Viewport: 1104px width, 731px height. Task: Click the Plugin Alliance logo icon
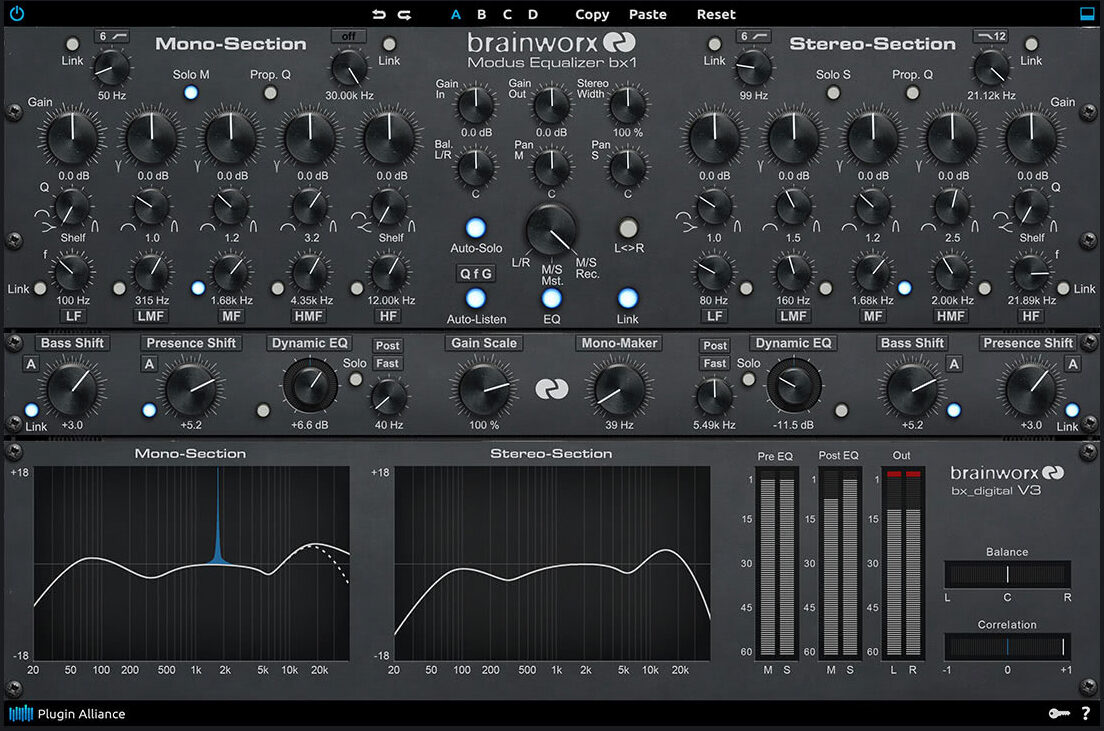point(21,713)
